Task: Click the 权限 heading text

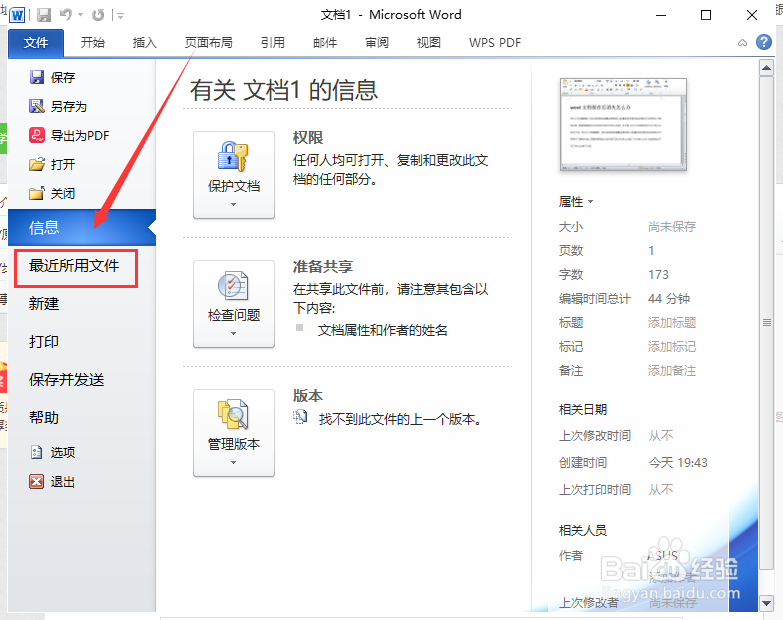Action: (308, 138)
